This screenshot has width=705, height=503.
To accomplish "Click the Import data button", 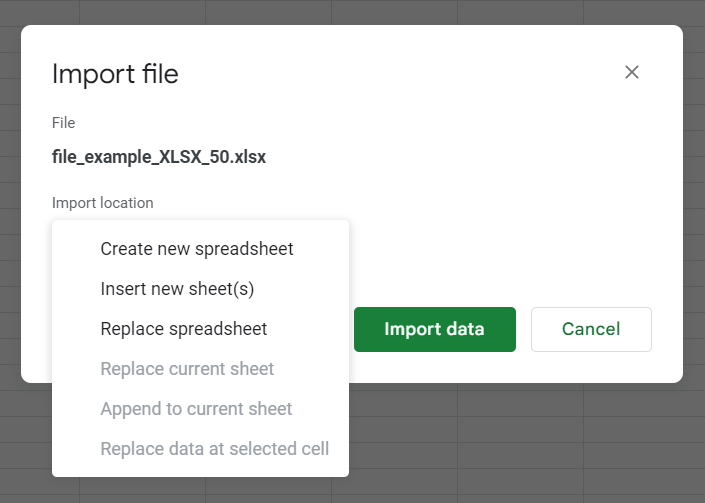I will click(435, 329).
